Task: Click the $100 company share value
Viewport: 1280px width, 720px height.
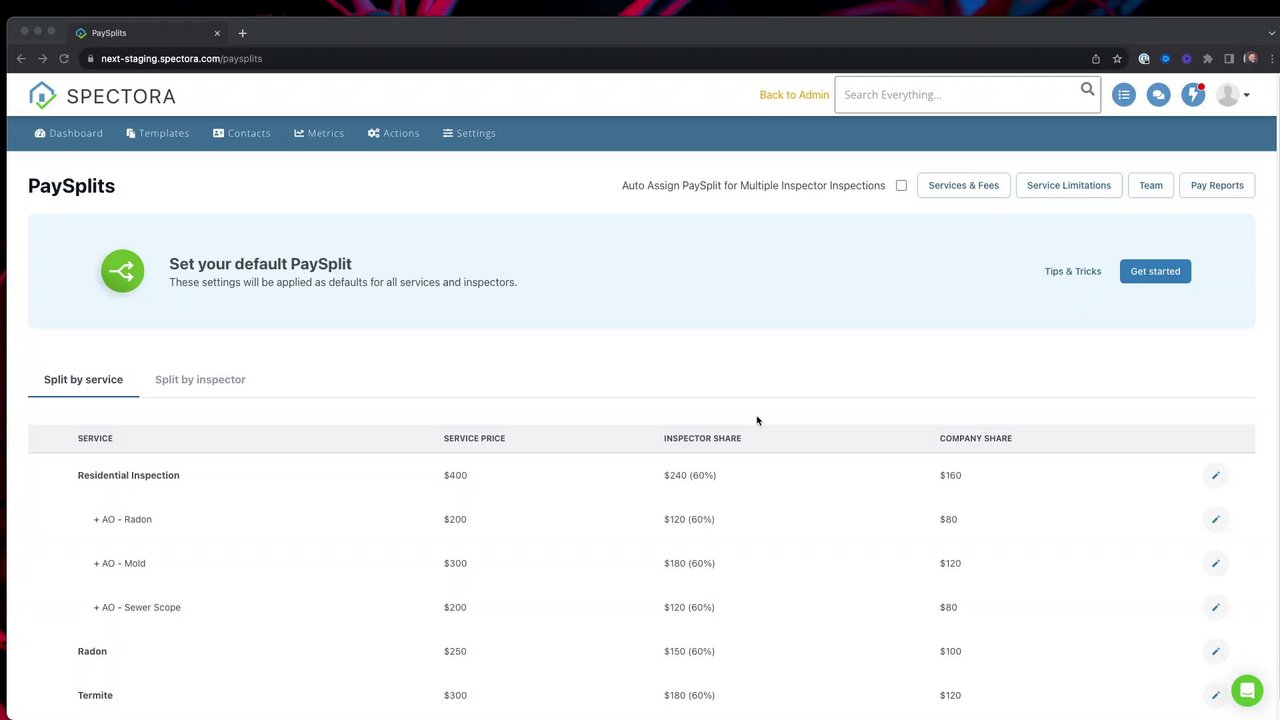Action: click(x=950, y=651)
